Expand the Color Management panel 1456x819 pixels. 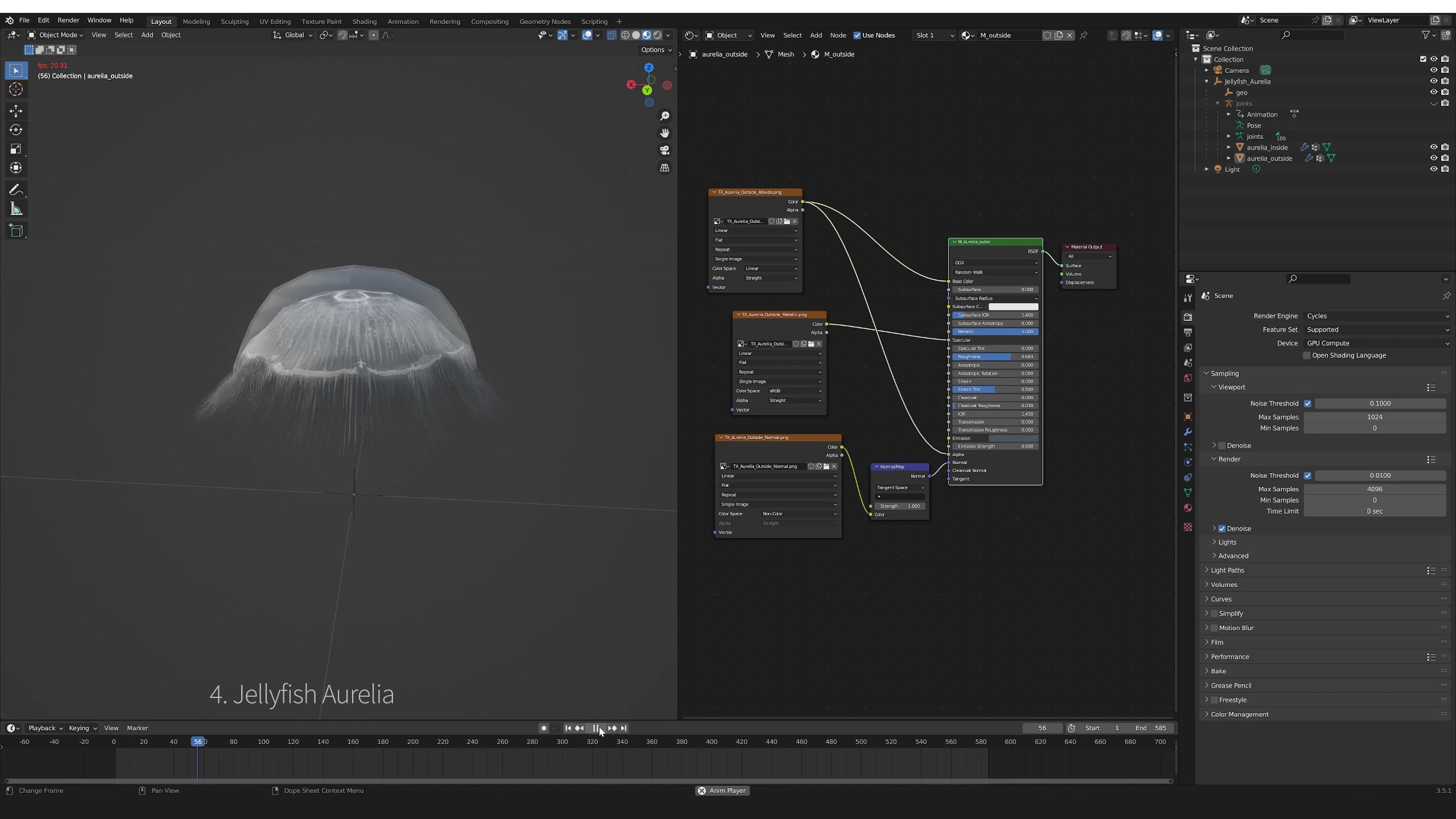[1239, 714]
